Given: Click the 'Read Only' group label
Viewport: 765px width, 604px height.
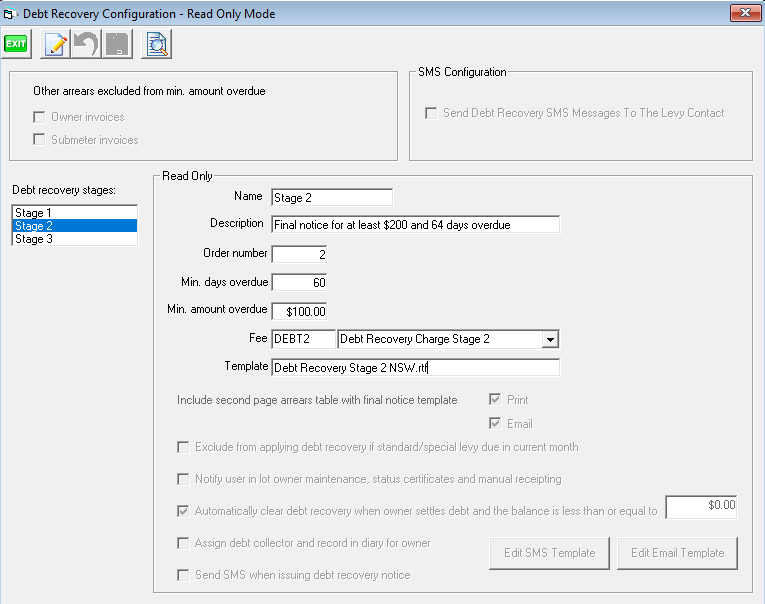Looking at the screenshot, I should pyautogui.click(x=187, y=176).
